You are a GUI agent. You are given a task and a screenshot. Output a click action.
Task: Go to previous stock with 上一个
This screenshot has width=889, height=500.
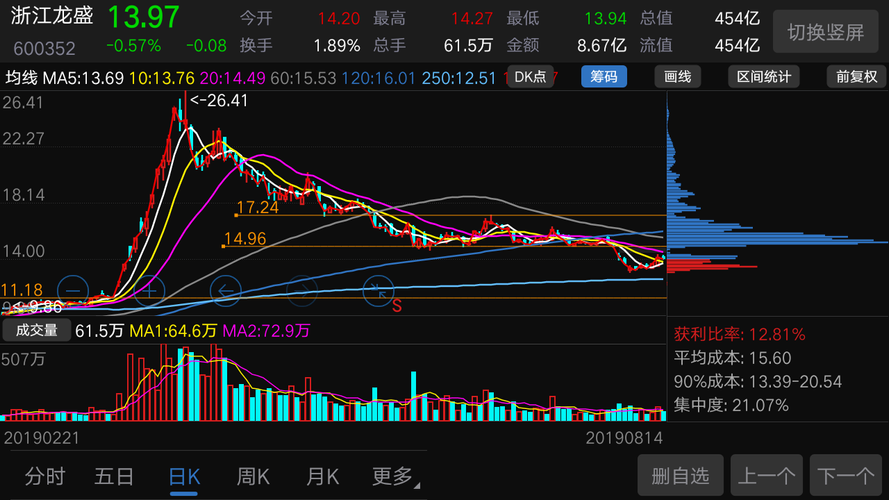(767, 476)
